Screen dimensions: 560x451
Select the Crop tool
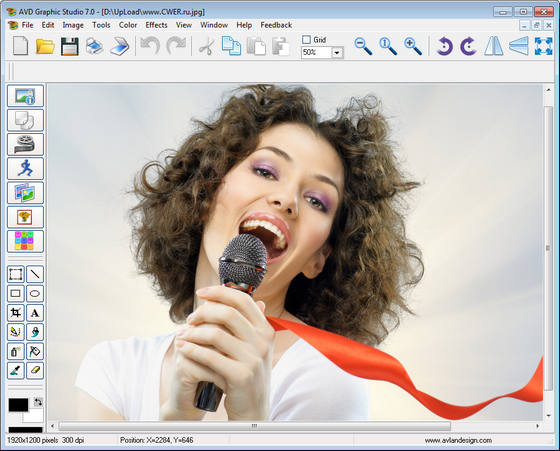(x=16, y=313)
